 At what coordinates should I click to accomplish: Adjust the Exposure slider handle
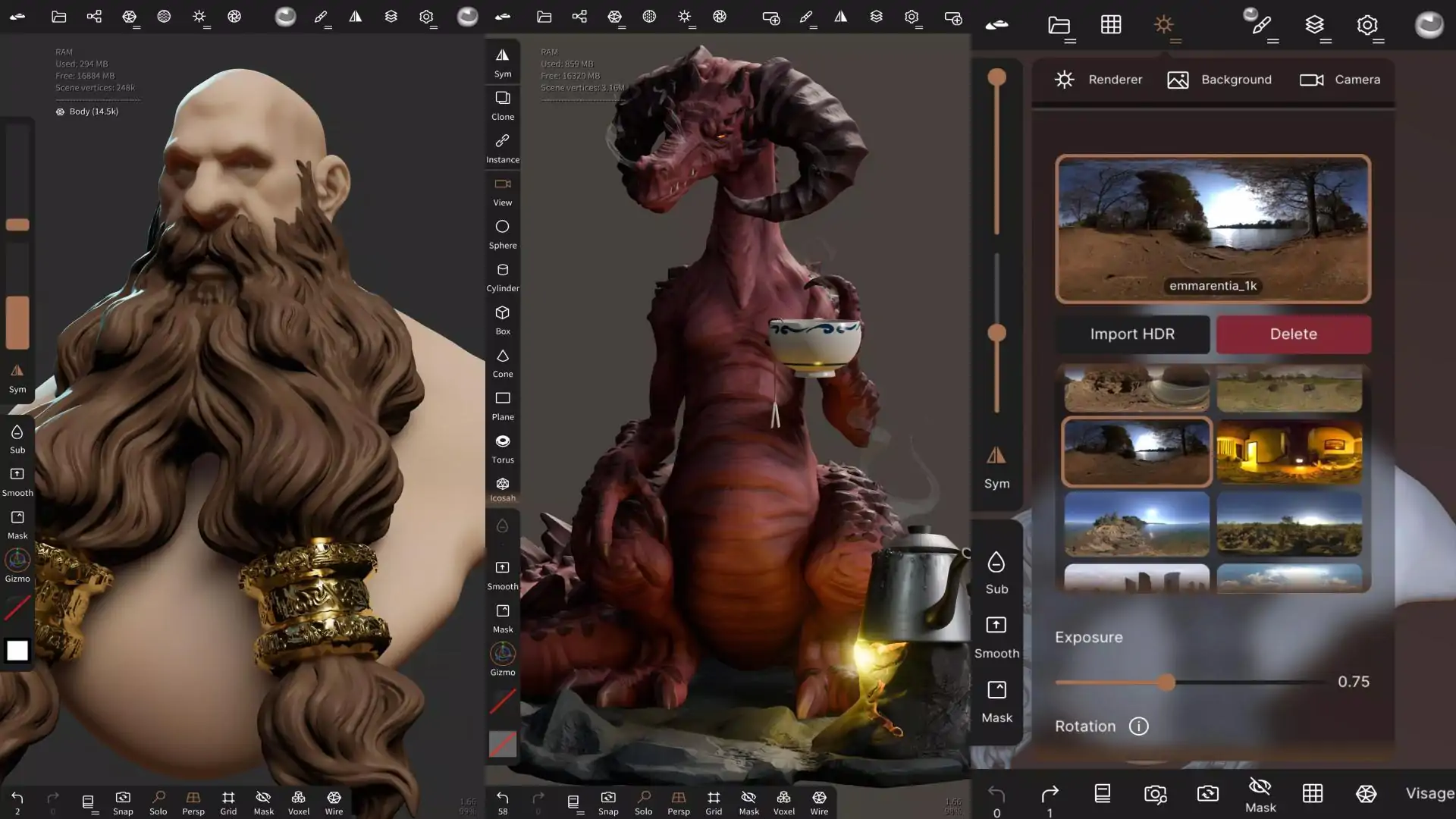1166,682
